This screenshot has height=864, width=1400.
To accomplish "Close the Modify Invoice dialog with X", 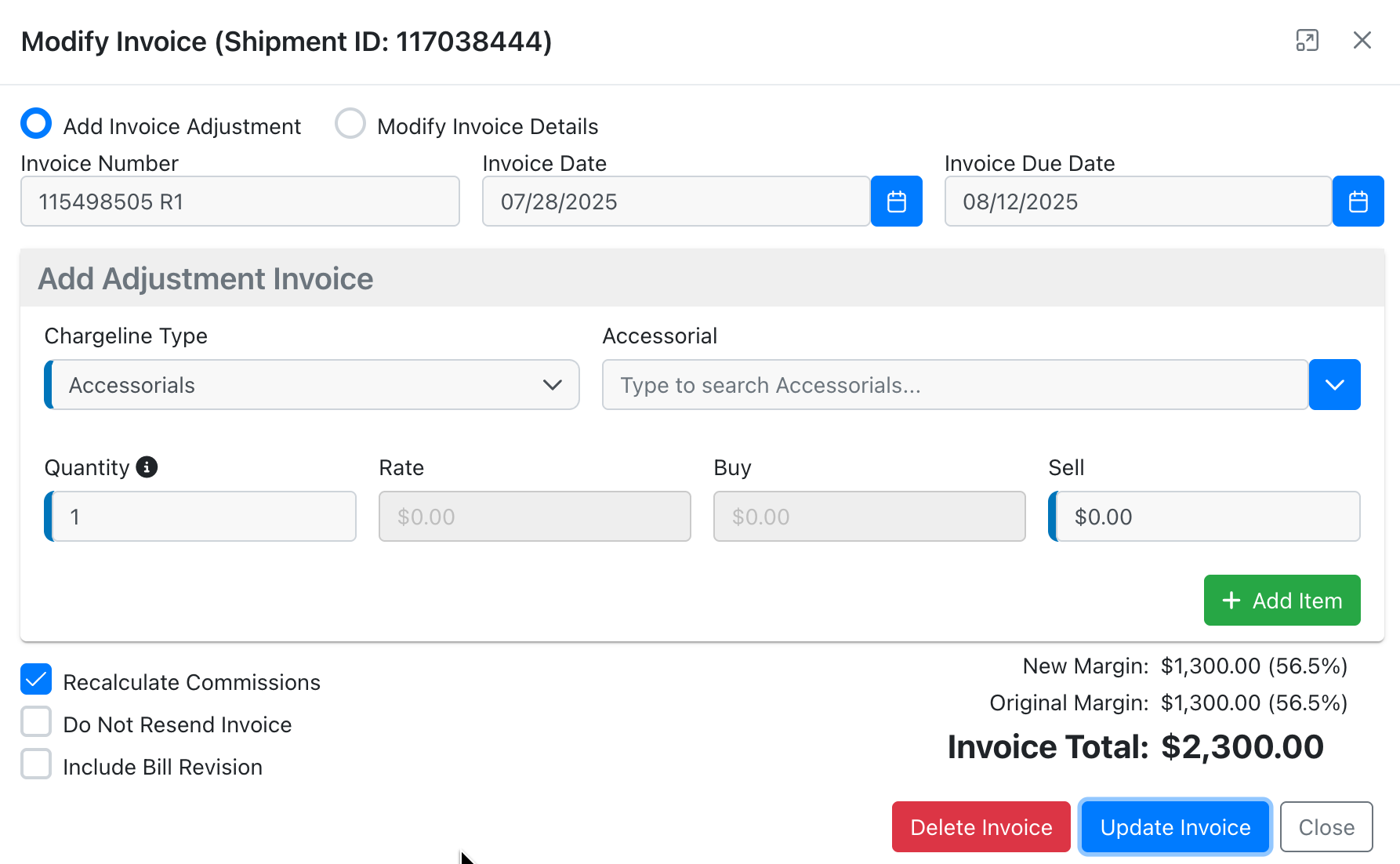I will 1362,40.
